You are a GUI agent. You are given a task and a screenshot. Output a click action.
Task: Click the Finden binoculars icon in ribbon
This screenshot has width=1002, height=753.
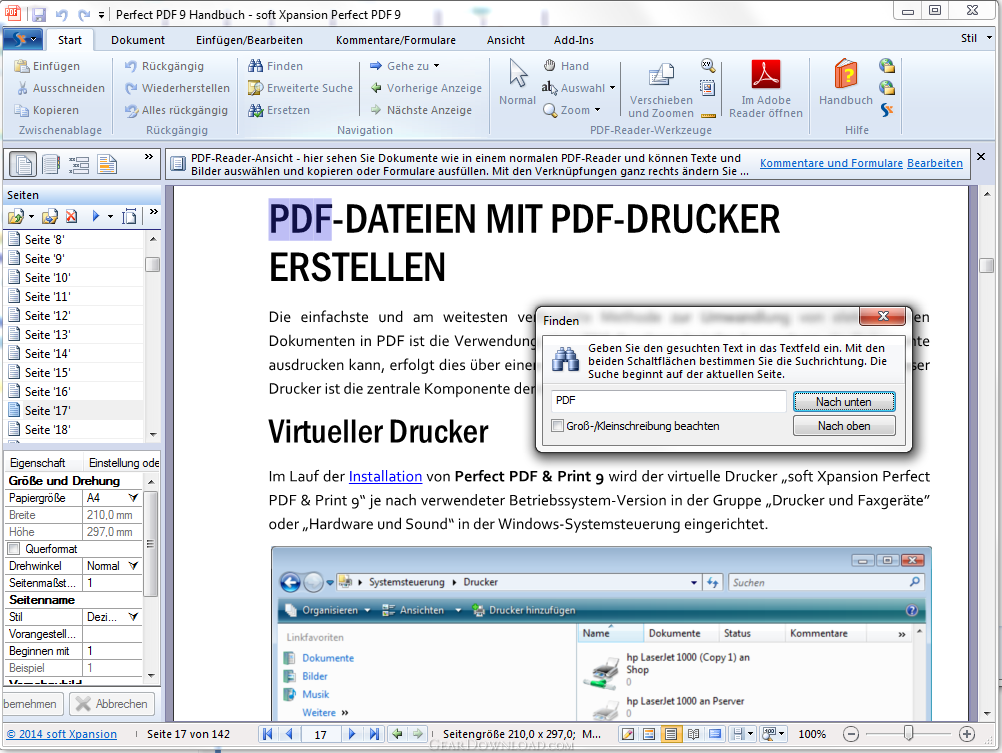click(256, 66)
